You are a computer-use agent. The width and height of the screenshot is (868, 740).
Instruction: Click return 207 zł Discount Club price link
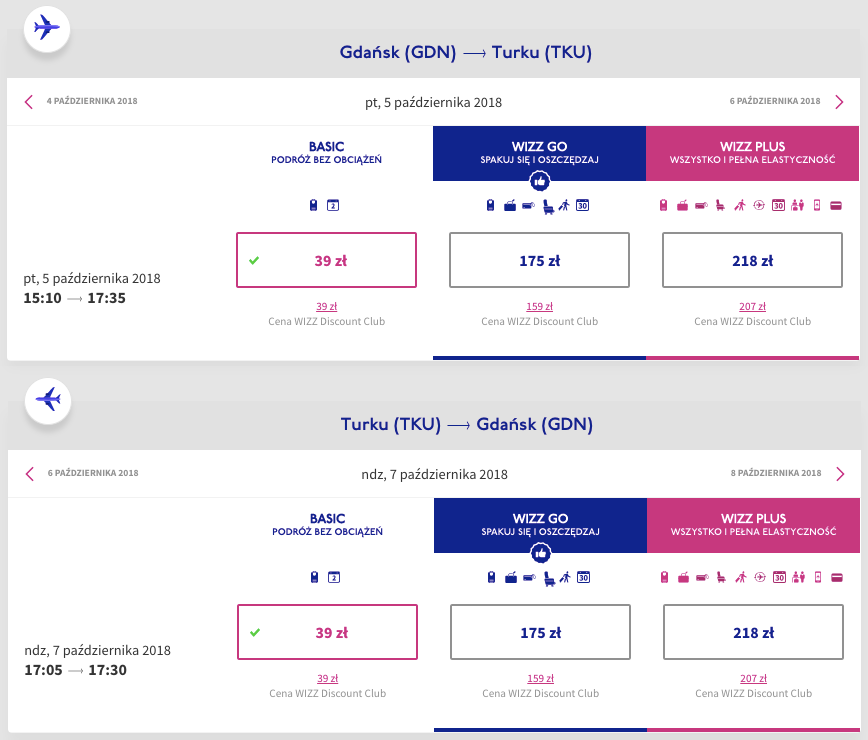tap(754, 678)
